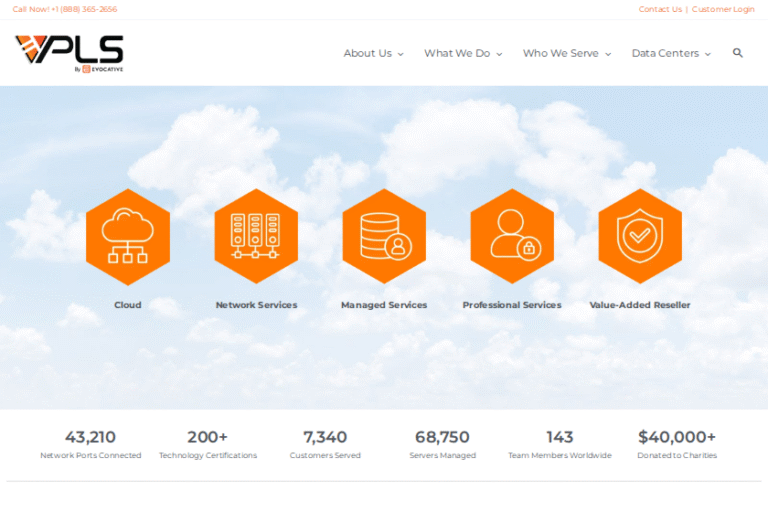Select the Managed Services text label
The image size is (768, 512).
[x=384, y=305]
